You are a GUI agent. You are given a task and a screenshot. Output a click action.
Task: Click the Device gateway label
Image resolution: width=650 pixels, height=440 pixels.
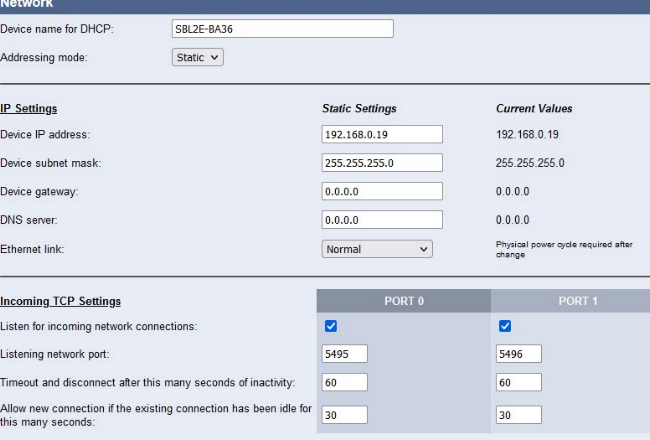(39, 192)
